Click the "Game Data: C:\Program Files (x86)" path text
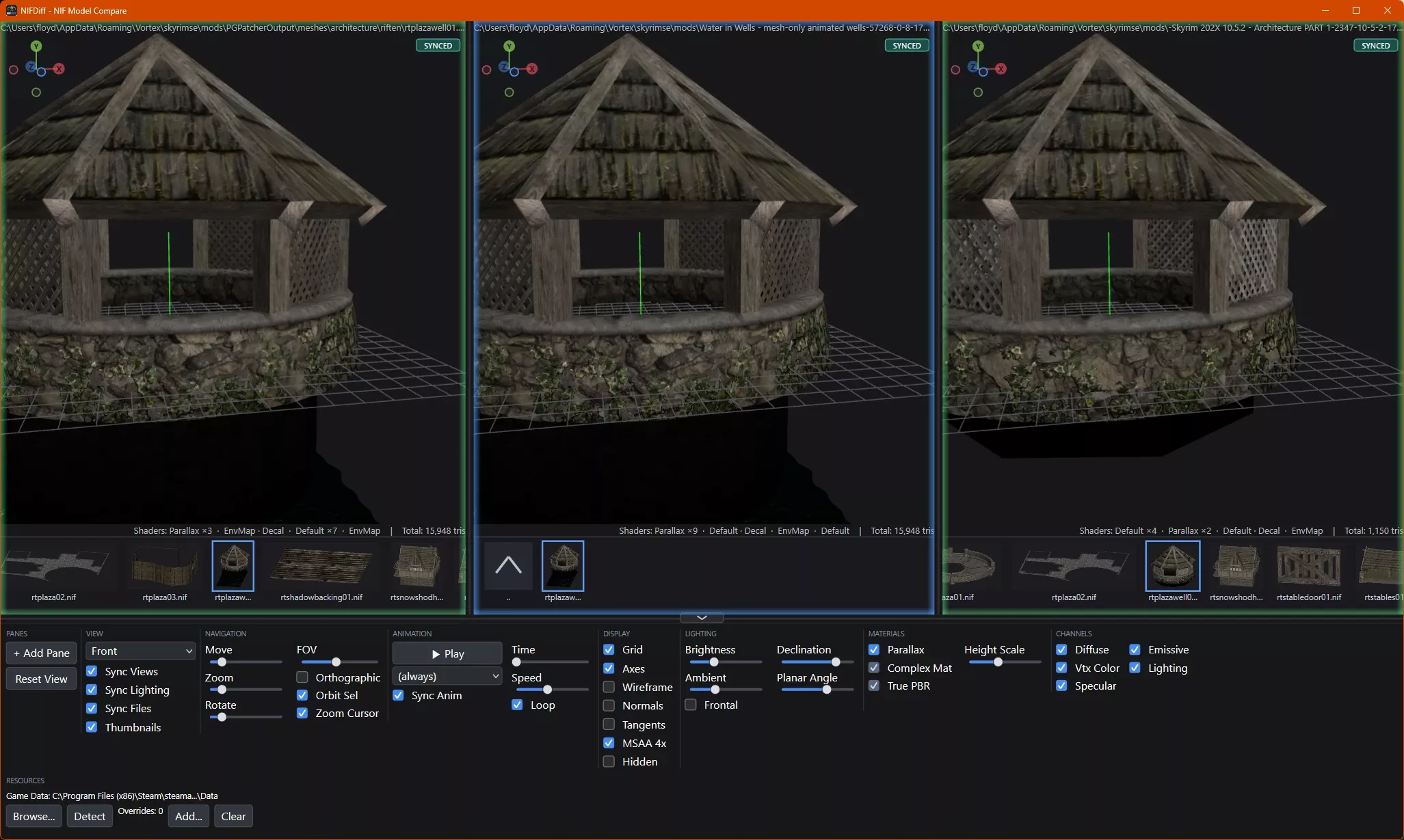Screen dimensions: 1404x840 (112, 796)
